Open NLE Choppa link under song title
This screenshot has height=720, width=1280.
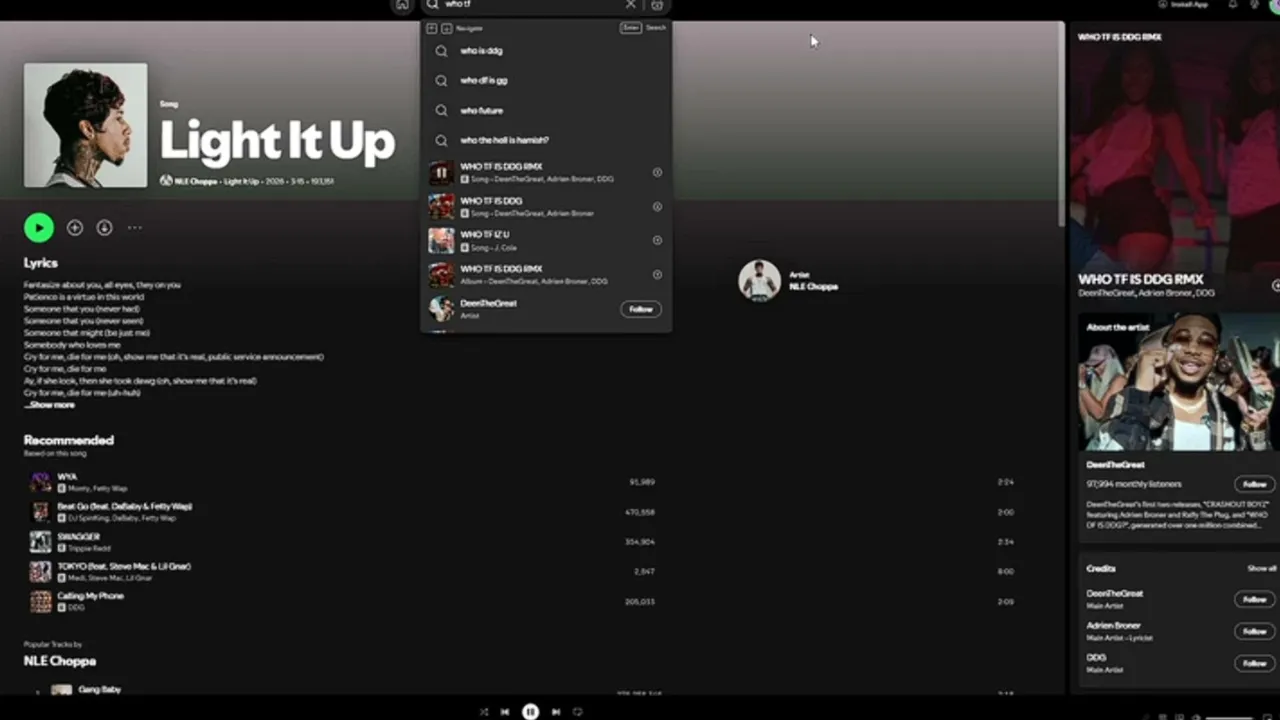(x=195, y=181)
